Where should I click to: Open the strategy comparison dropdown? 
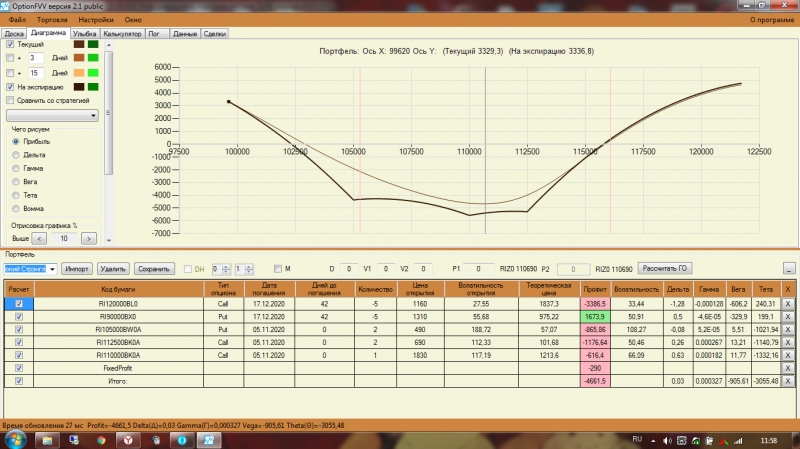pos(52,116)
